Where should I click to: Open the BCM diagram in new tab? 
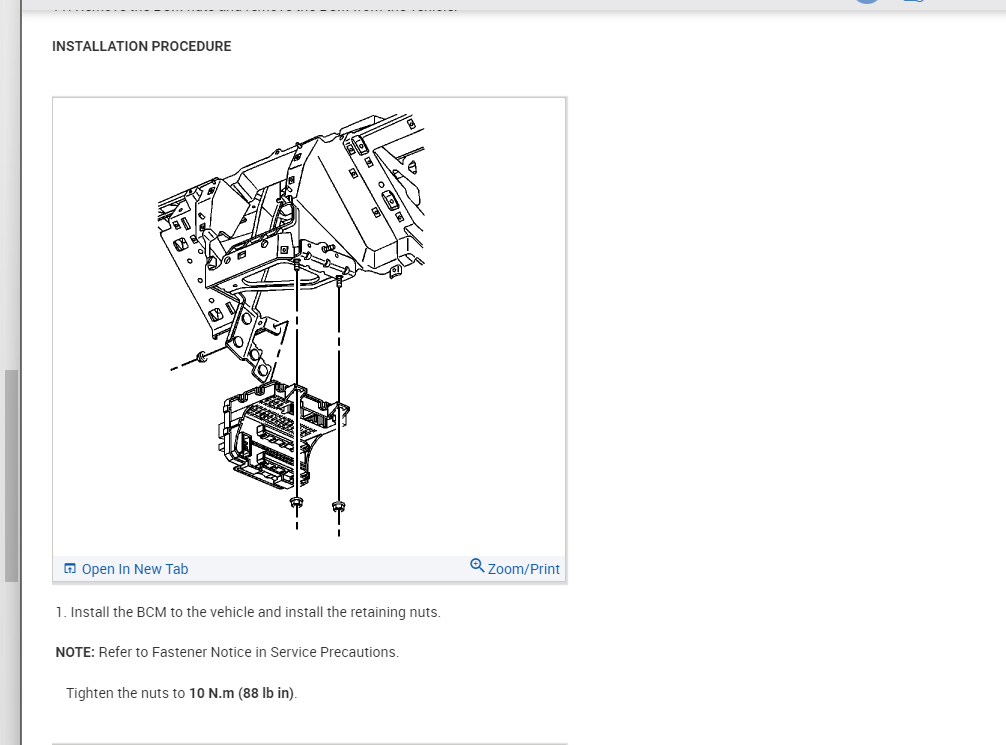click(126, 569)
